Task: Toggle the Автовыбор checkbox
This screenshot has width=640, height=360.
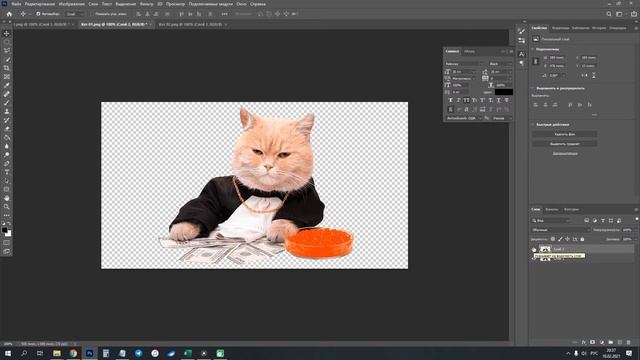Action: click(38, 14)
